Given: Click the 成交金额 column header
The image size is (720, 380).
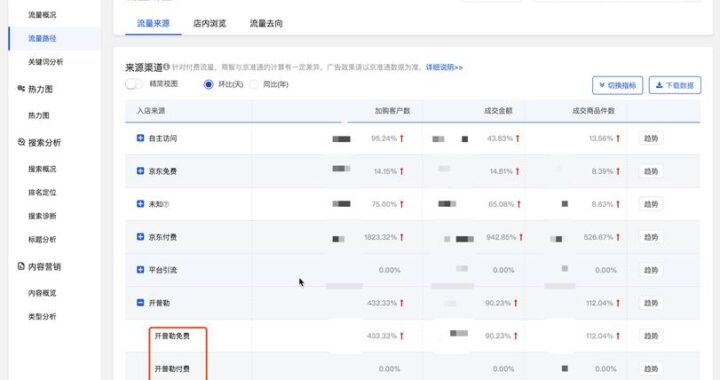Looking at the screenshot, I should point(498,111).
